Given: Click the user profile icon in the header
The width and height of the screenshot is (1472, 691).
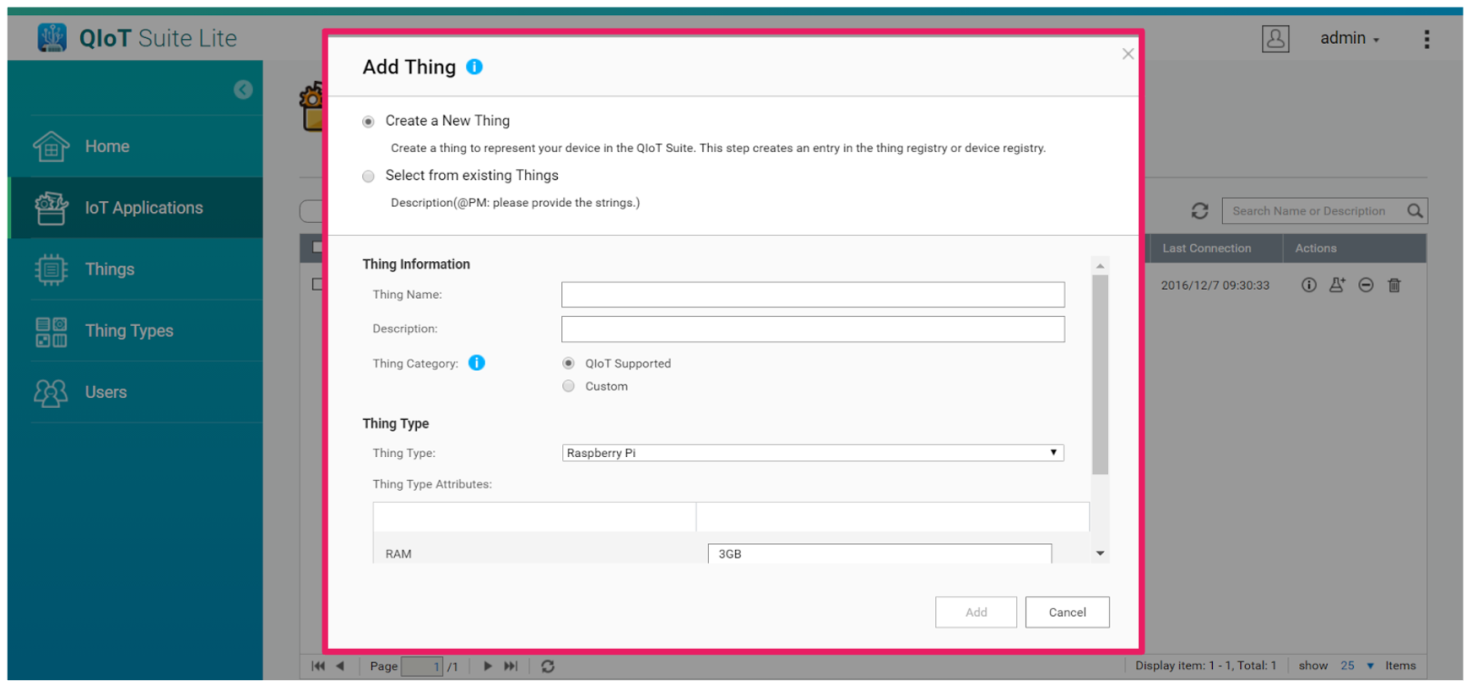Looking at the screenshot, I should [x=1275, y=38].
